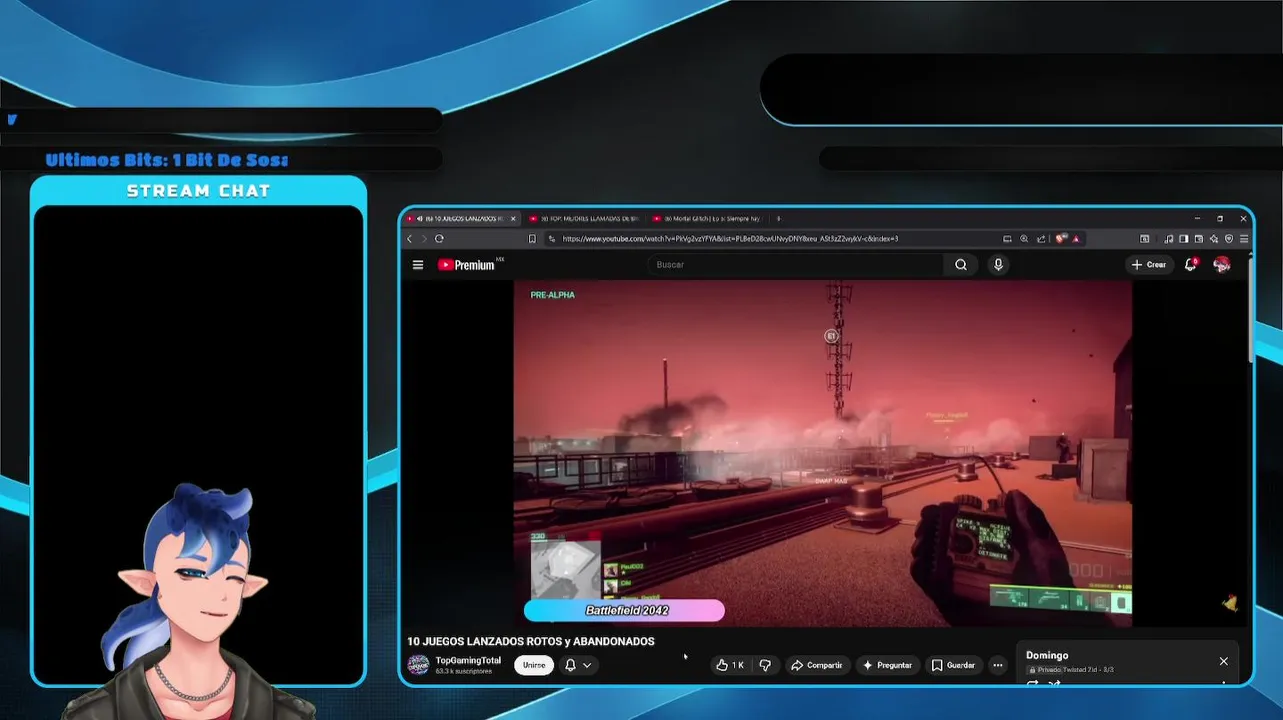
Task: Open the Brave Shields lion icon
Action: coord(1061,239)
